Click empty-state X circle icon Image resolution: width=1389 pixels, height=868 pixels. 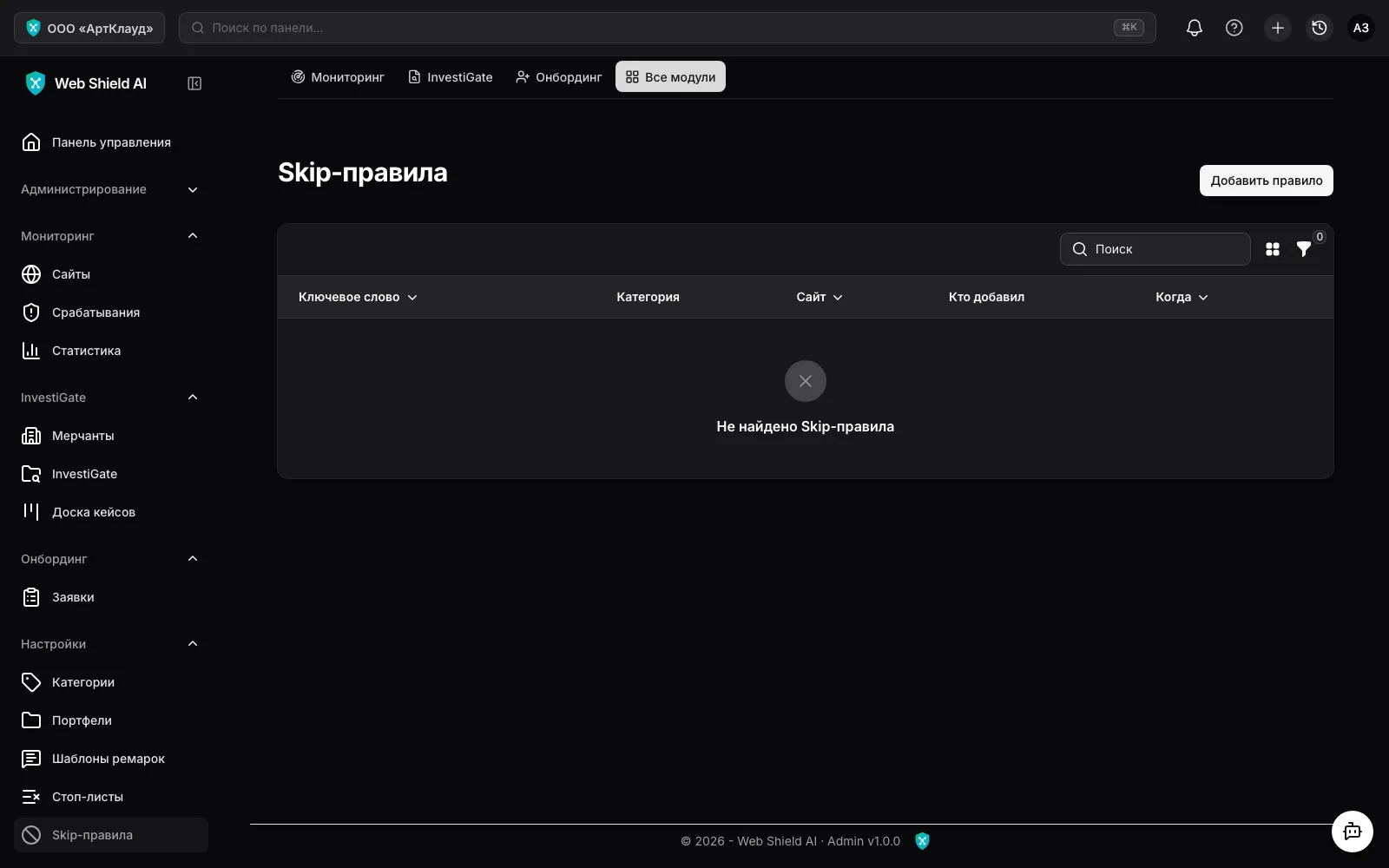806,381
